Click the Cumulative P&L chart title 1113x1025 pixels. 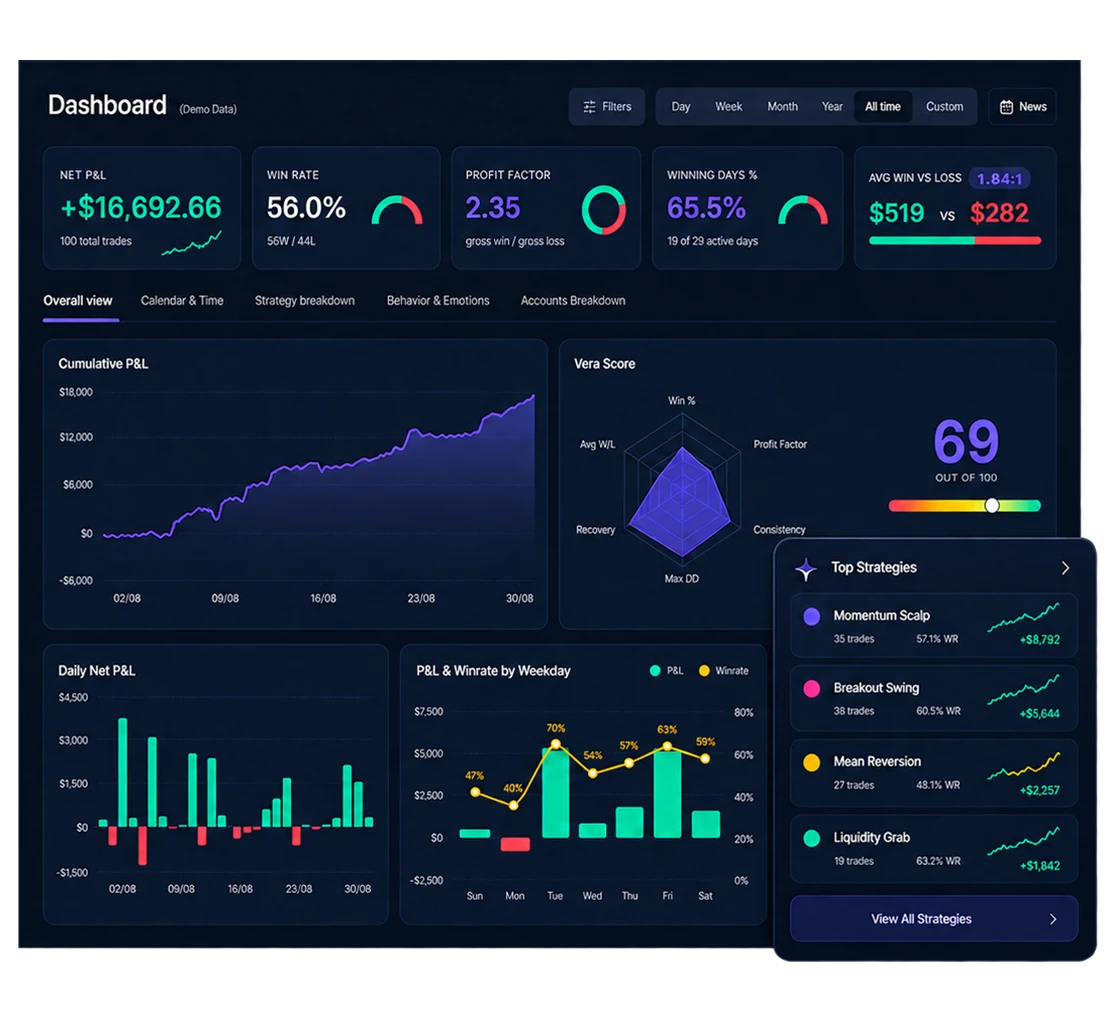tap(103, 363)
